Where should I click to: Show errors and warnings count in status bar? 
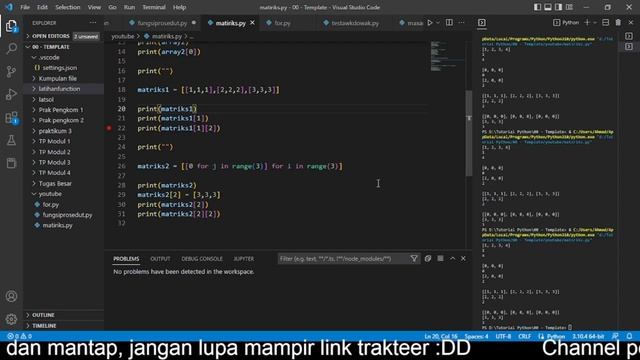click(19, 336)
